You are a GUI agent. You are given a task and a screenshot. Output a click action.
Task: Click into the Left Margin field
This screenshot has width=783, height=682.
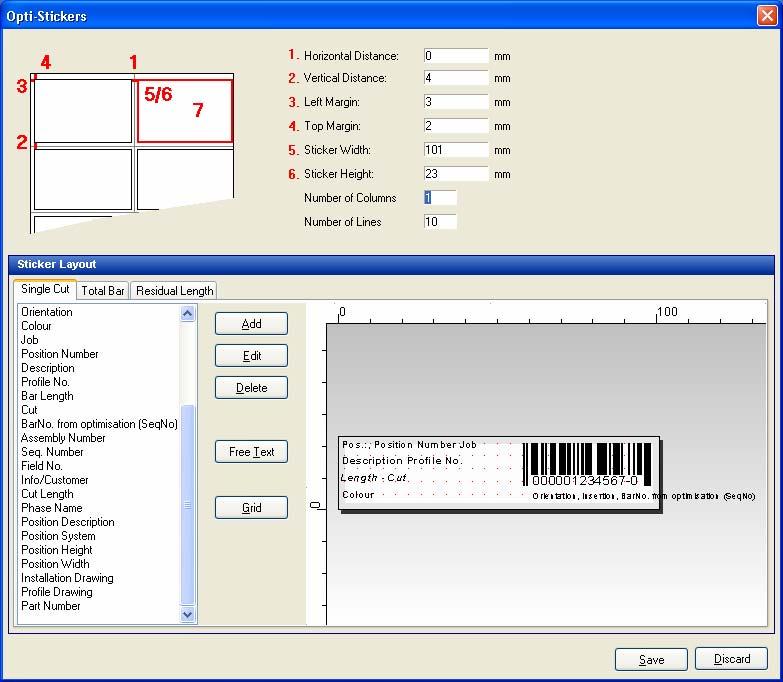click(x=456, y=102)
